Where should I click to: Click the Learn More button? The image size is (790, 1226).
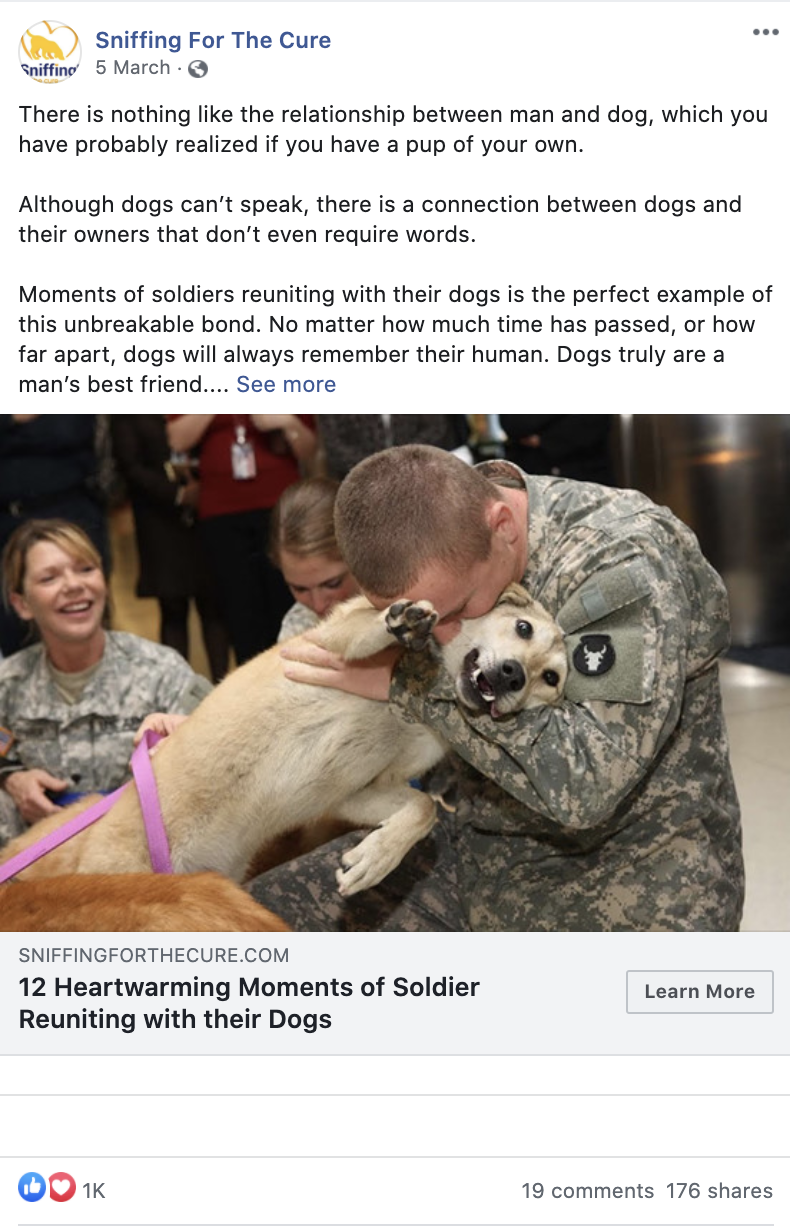click(700, 992)
